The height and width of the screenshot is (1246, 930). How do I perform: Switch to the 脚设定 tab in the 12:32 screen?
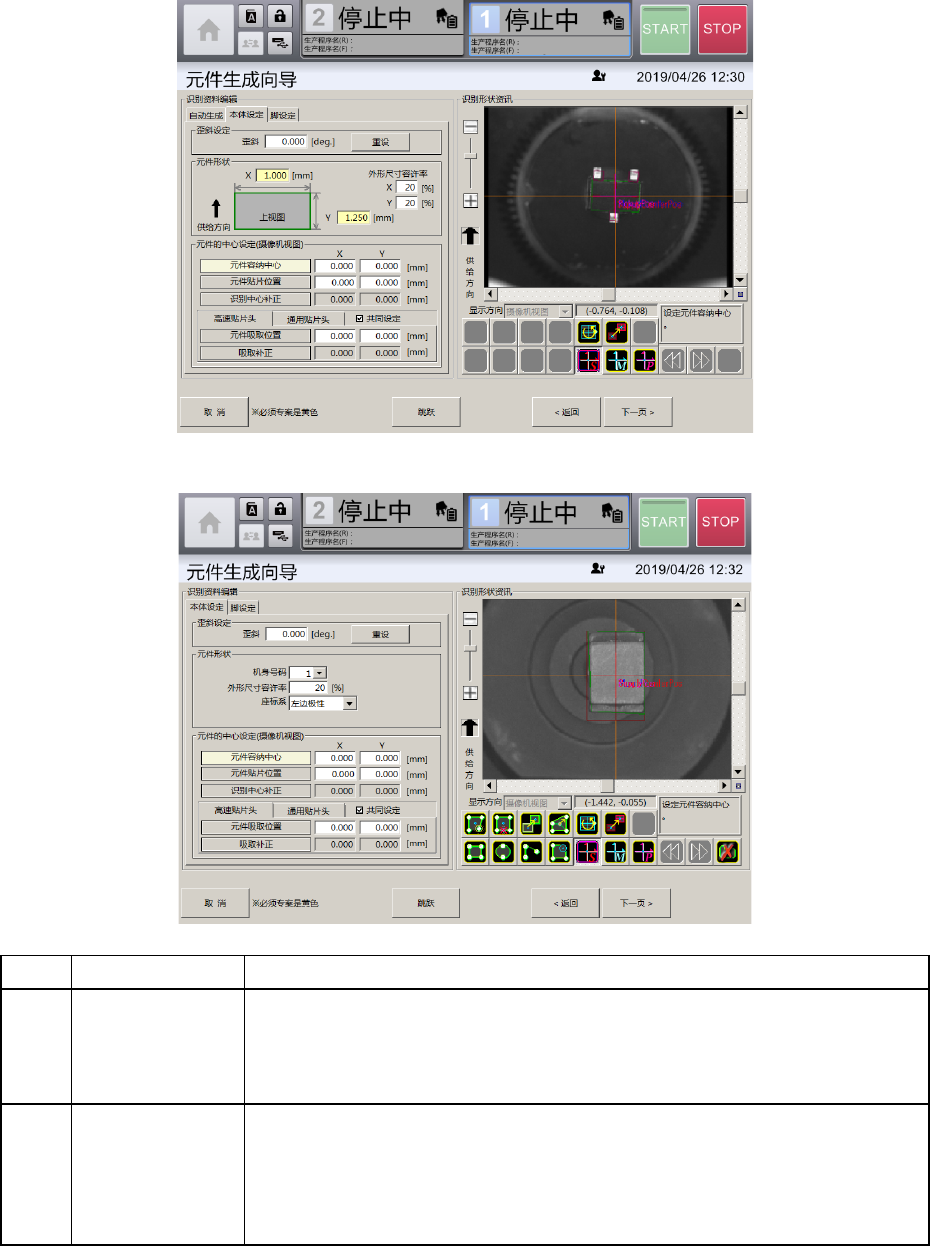(x=243, y=607)
